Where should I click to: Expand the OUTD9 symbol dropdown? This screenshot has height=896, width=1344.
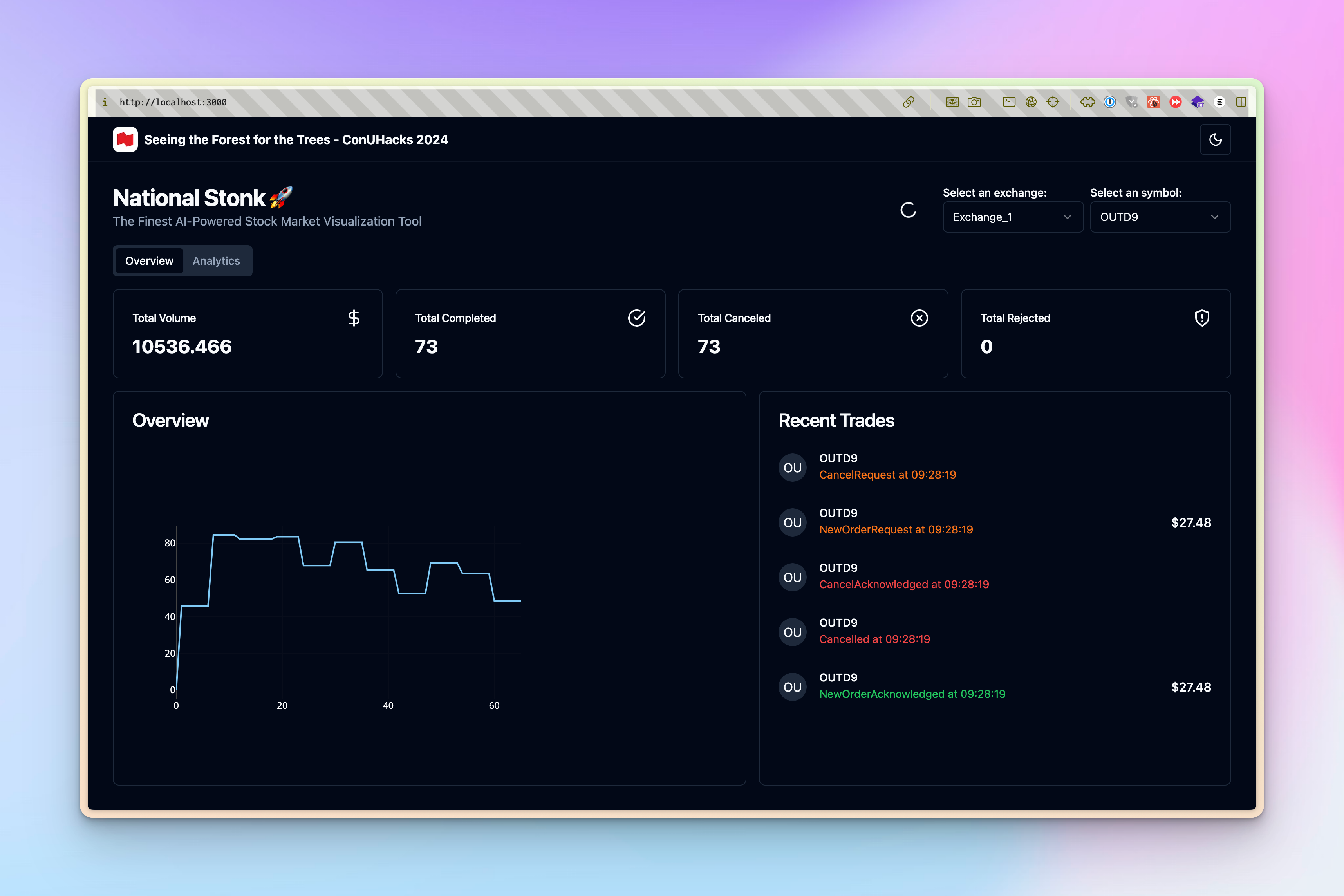1160,217
